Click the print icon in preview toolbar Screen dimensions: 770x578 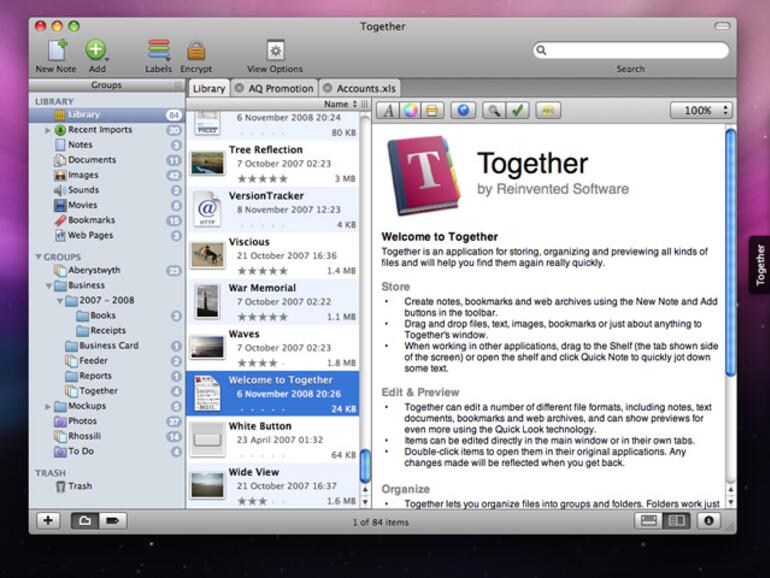[x=433, y=110]
